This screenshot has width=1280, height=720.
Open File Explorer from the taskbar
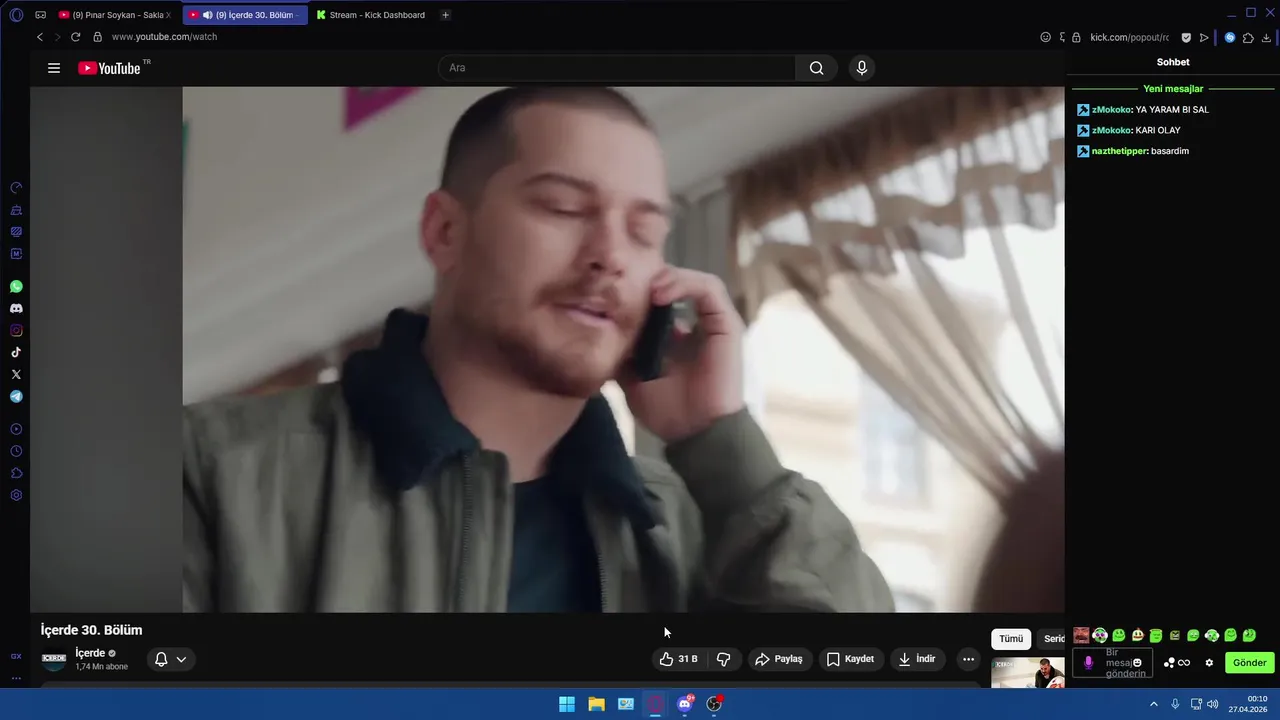point(596,704)
